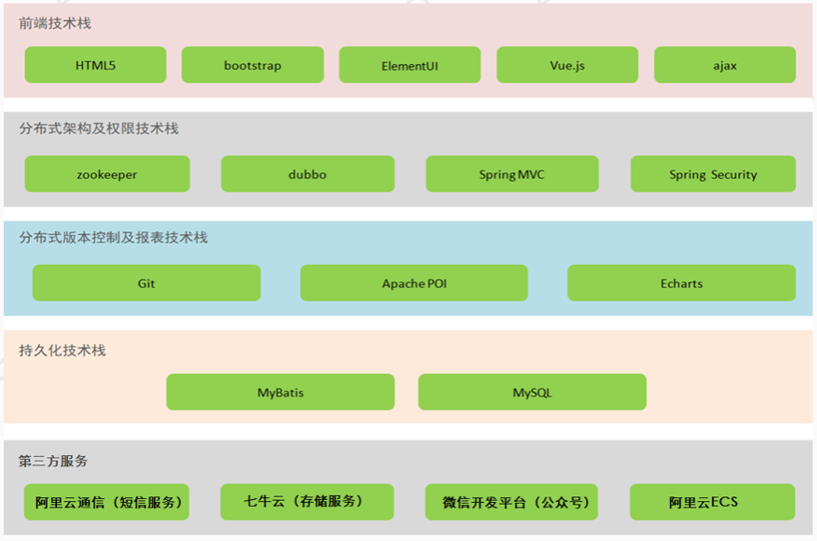Select the 七牛云（存储服务）block
The image size is (817, 541).
tap(307, 502)
